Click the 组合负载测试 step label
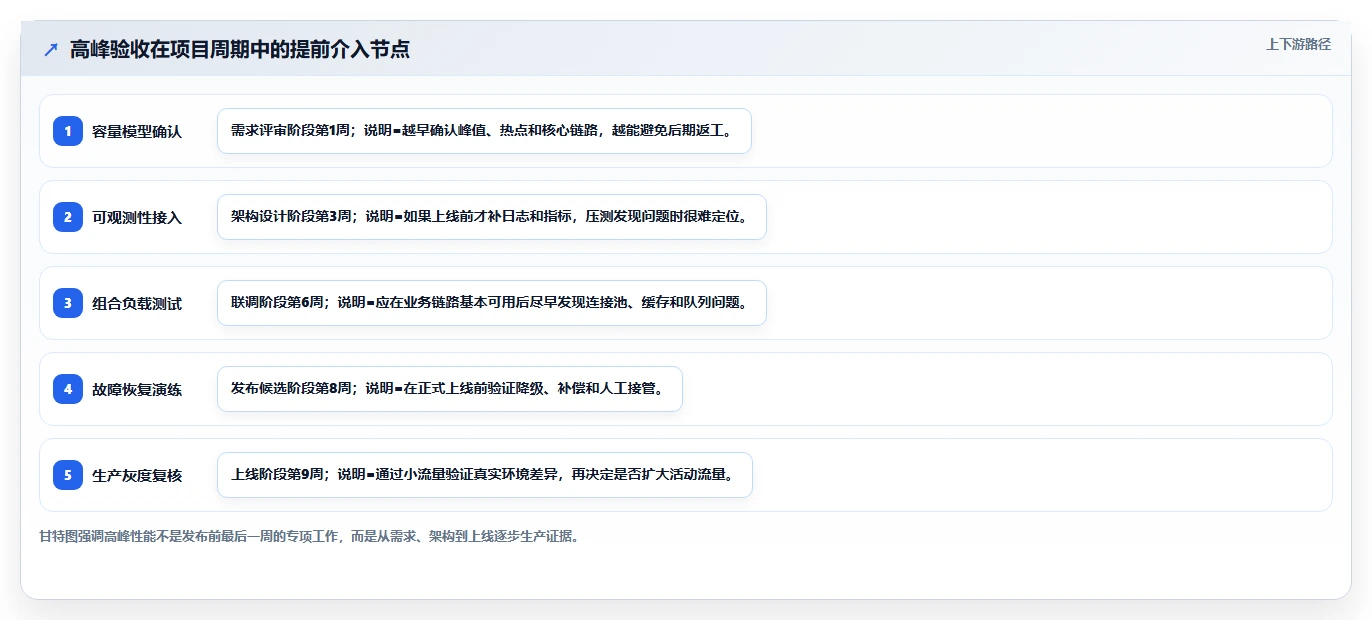The width and height of the screenshot is (1372, 620). tap(137, 303)
